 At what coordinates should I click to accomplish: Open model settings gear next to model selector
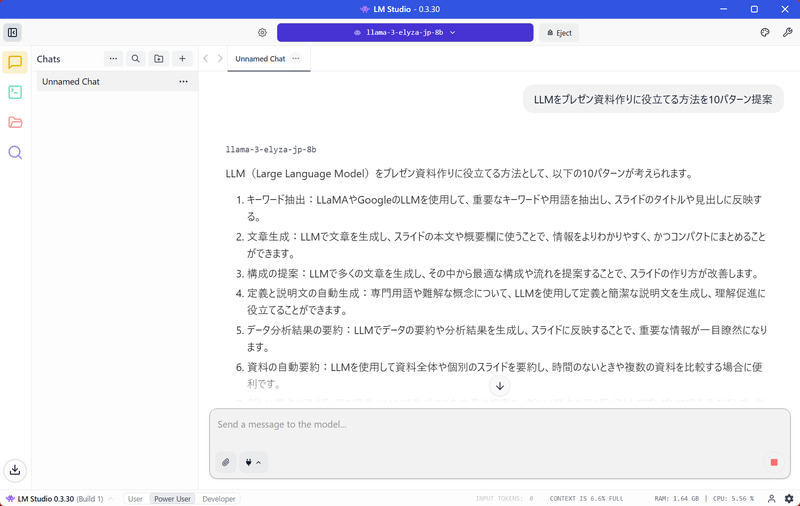click(262, 33)
